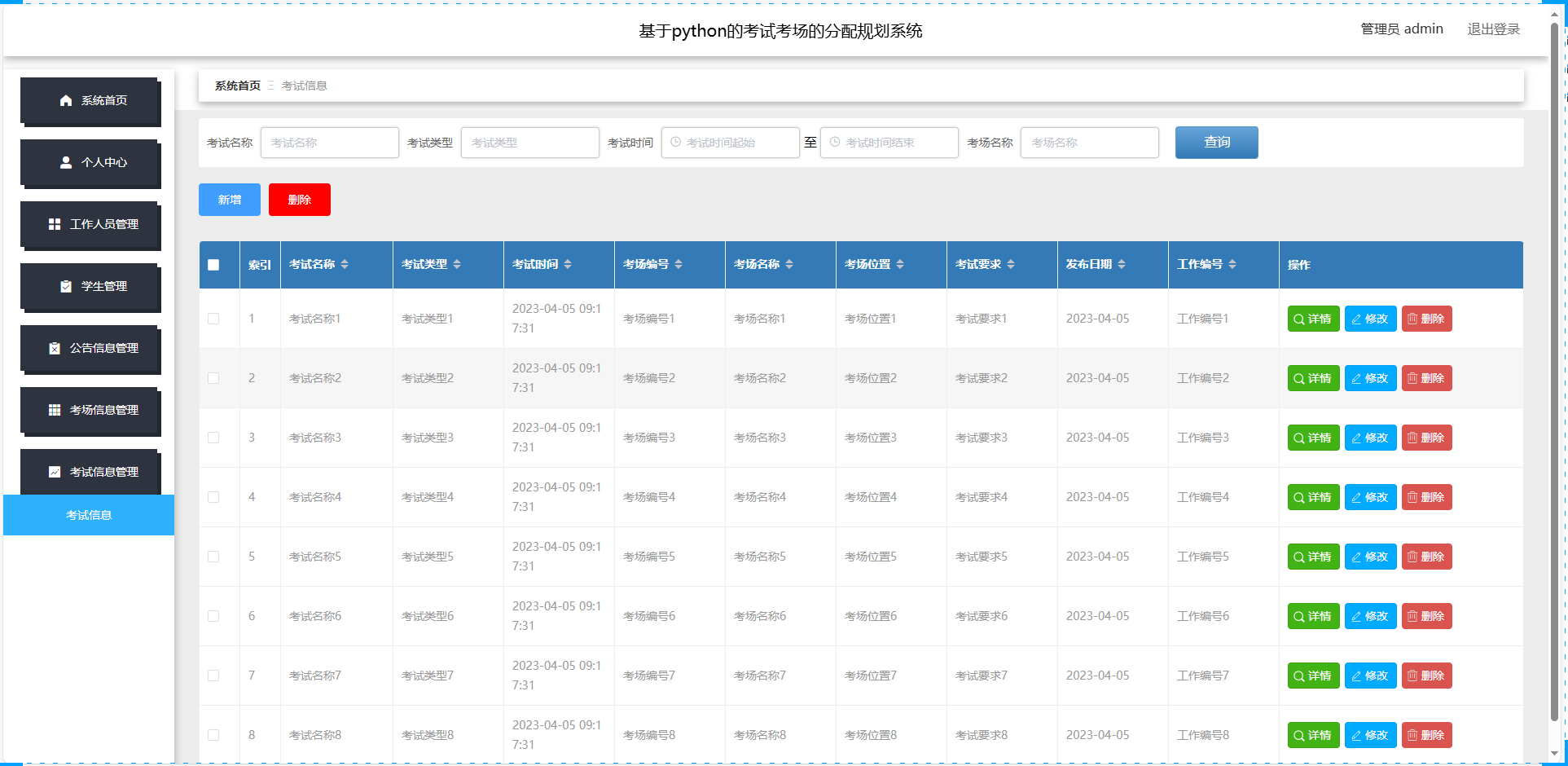Sort by 工作编号 column arrows

[x=1232, y=264]
